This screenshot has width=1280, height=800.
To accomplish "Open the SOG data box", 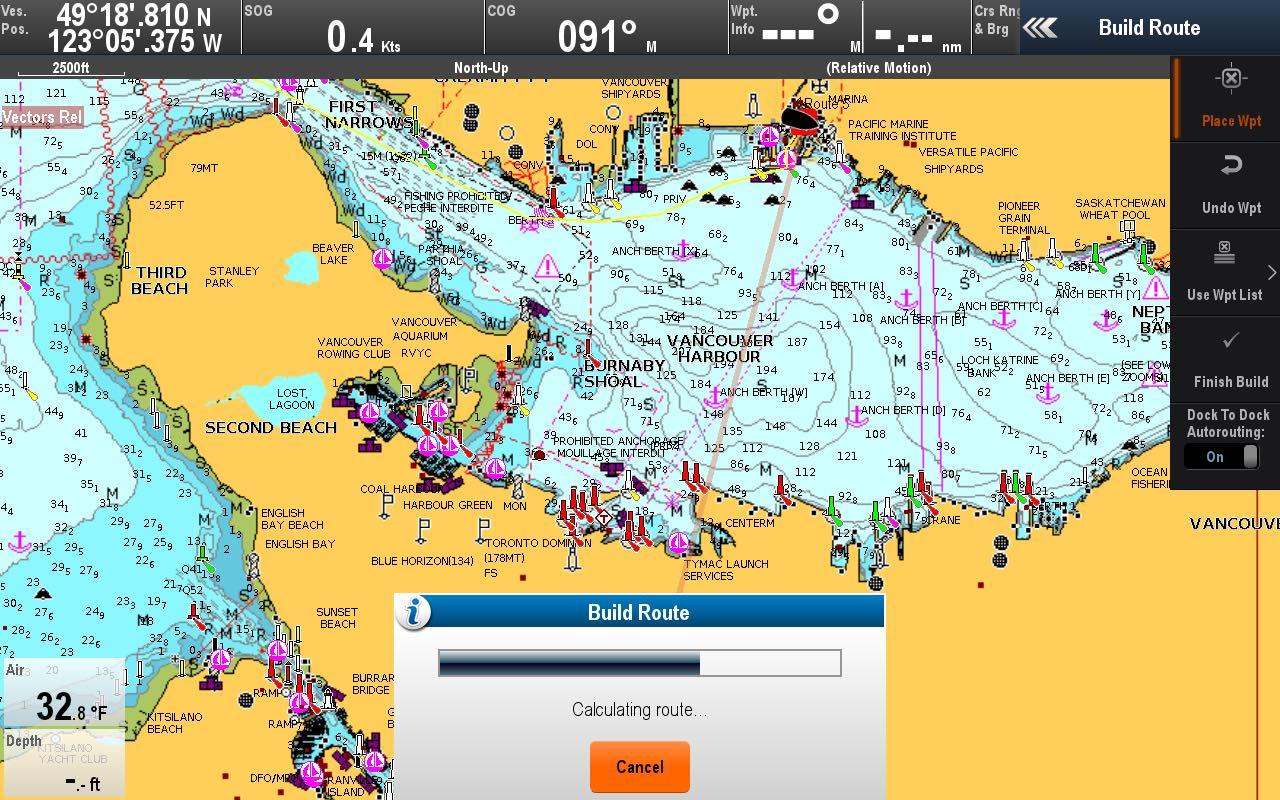I will [x=363, y=27].
